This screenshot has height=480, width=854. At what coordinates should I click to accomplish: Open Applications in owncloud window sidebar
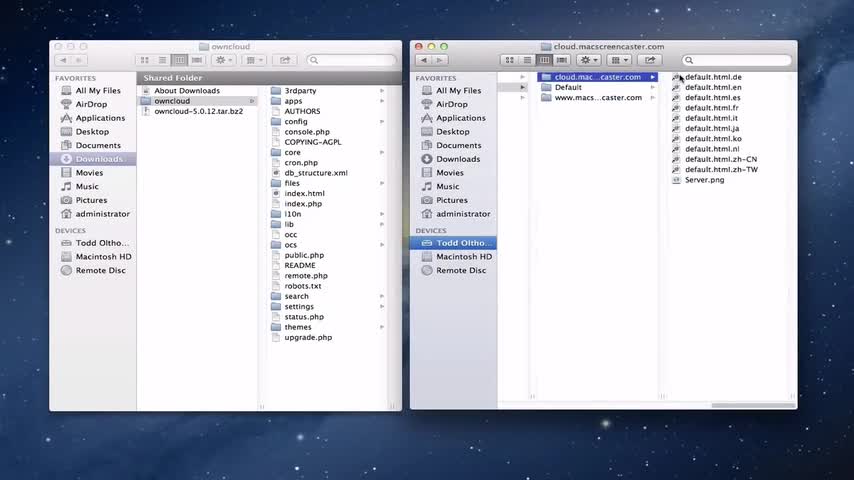93,118
